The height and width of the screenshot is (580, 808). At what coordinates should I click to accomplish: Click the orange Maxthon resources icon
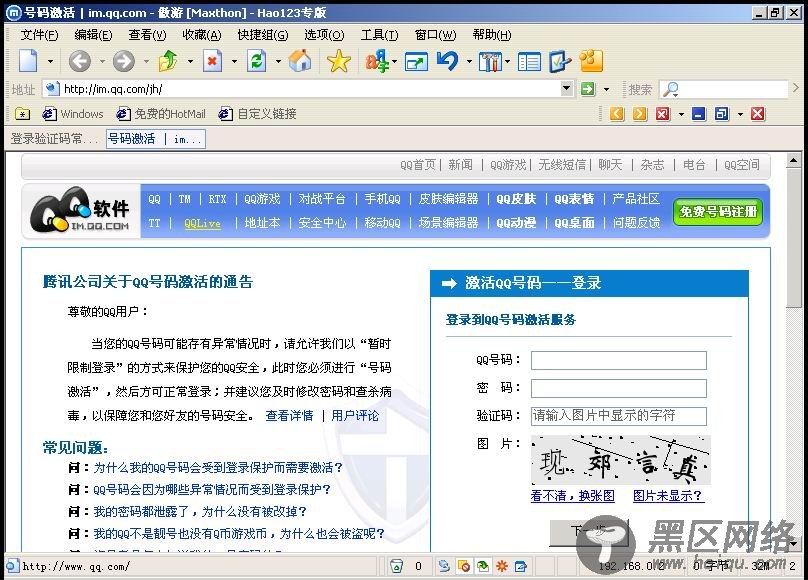(591, 61)
